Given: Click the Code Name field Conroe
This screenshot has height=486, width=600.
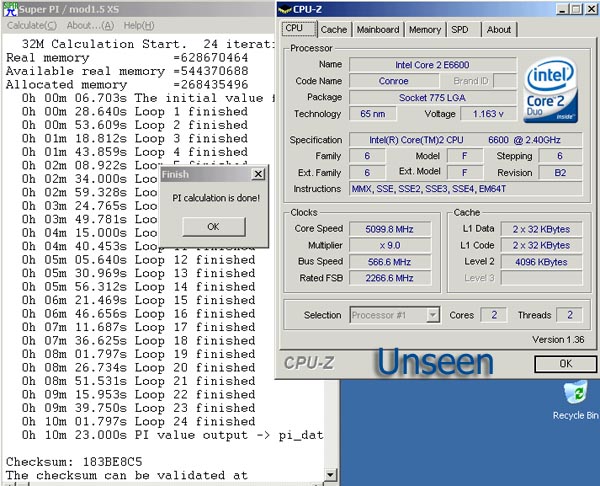Looking at the screenshot, I should (x=393, y=81).
